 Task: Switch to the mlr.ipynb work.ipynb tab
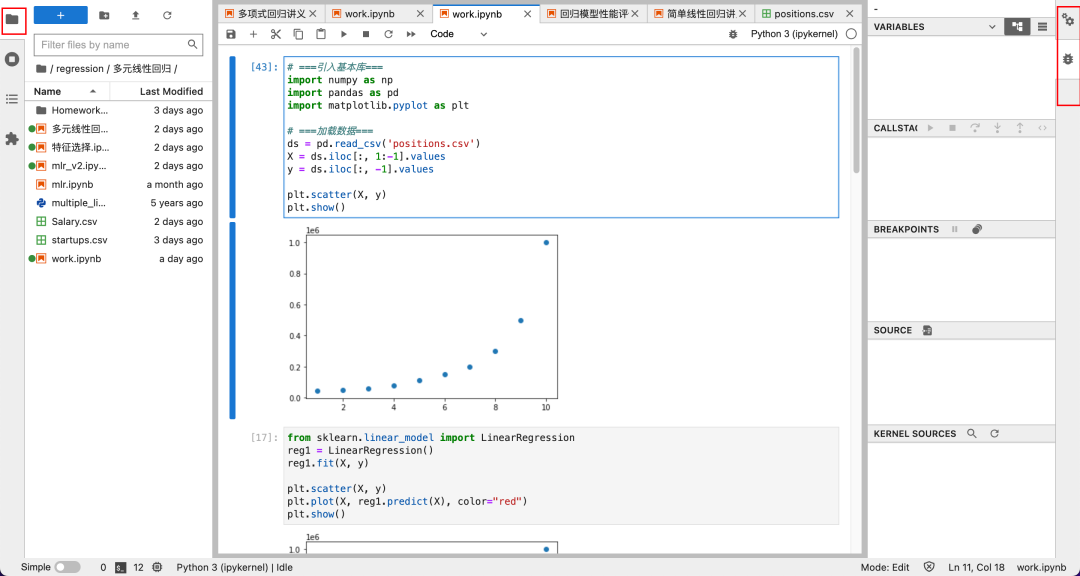[x=371, y=13]
